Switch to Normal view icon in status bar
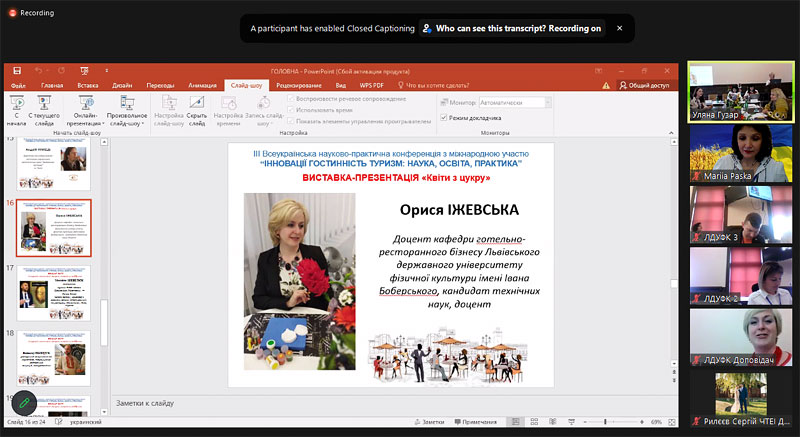800x437 pixels. click(x=515, y=422)
